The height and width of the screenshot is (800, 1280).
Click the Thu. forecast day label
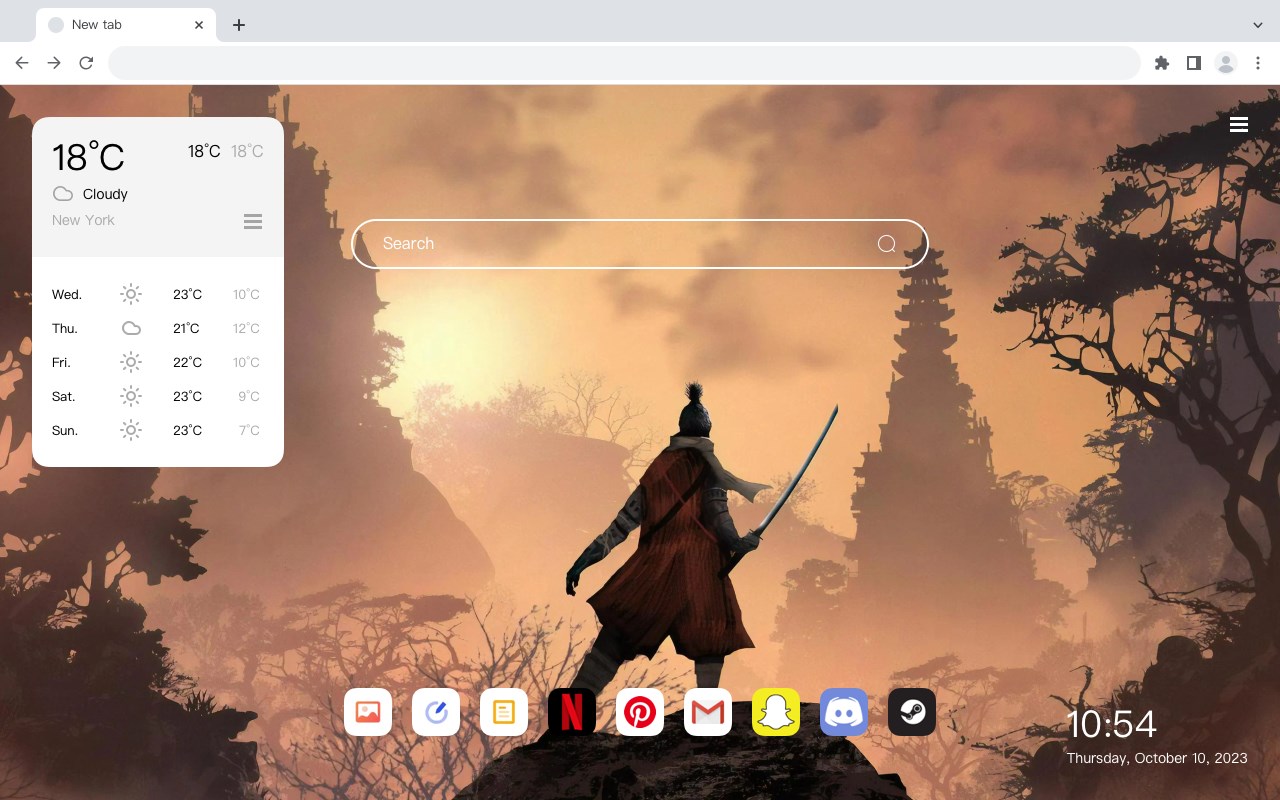65,328
